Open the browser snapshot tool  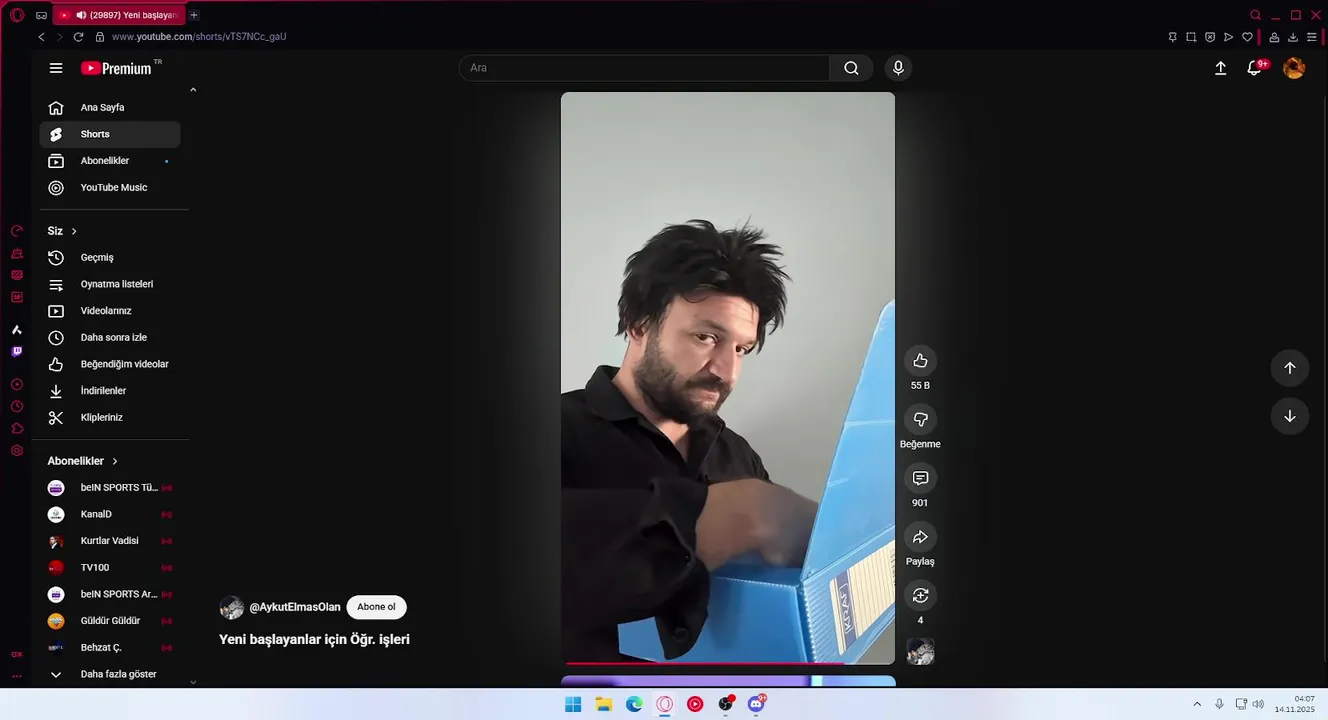pyautogui.click(x=1191, y=37)
